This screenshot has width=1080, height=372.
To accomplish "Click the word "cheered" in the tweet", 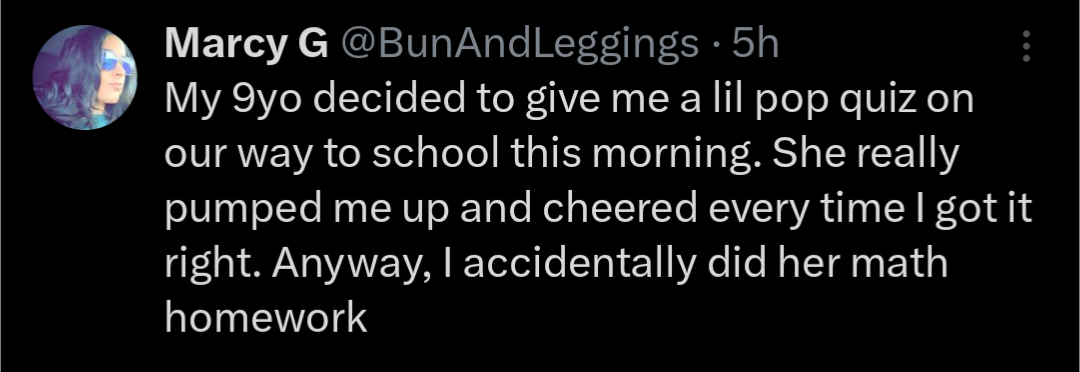I will click(622, 209).
